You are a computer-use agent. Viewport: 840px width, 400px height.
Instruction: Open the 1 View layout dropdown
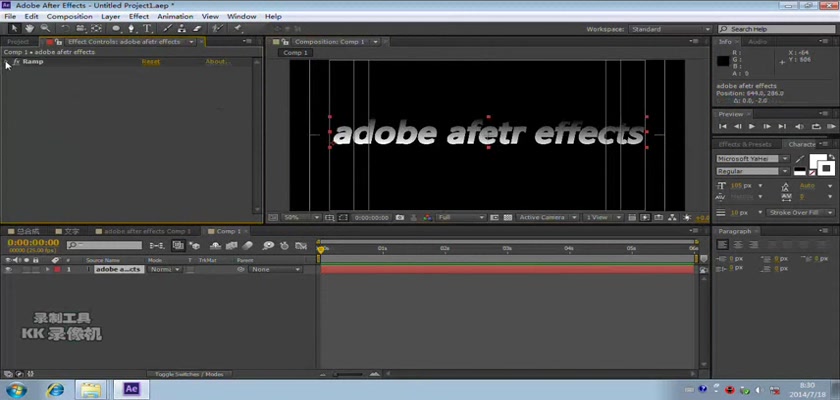[603, 218]
